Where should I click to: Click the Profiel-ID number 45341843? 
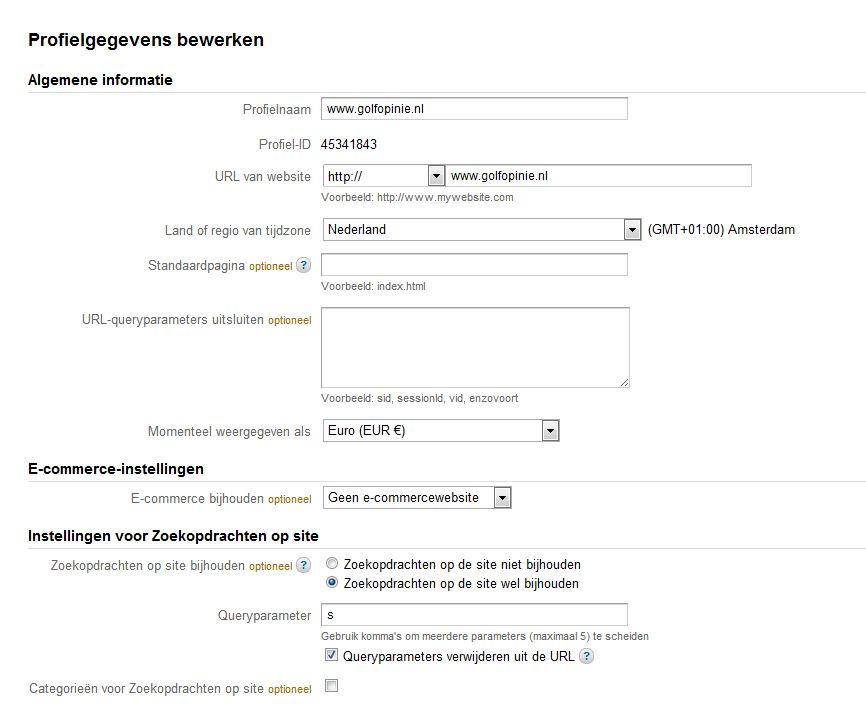click(348, 144)
